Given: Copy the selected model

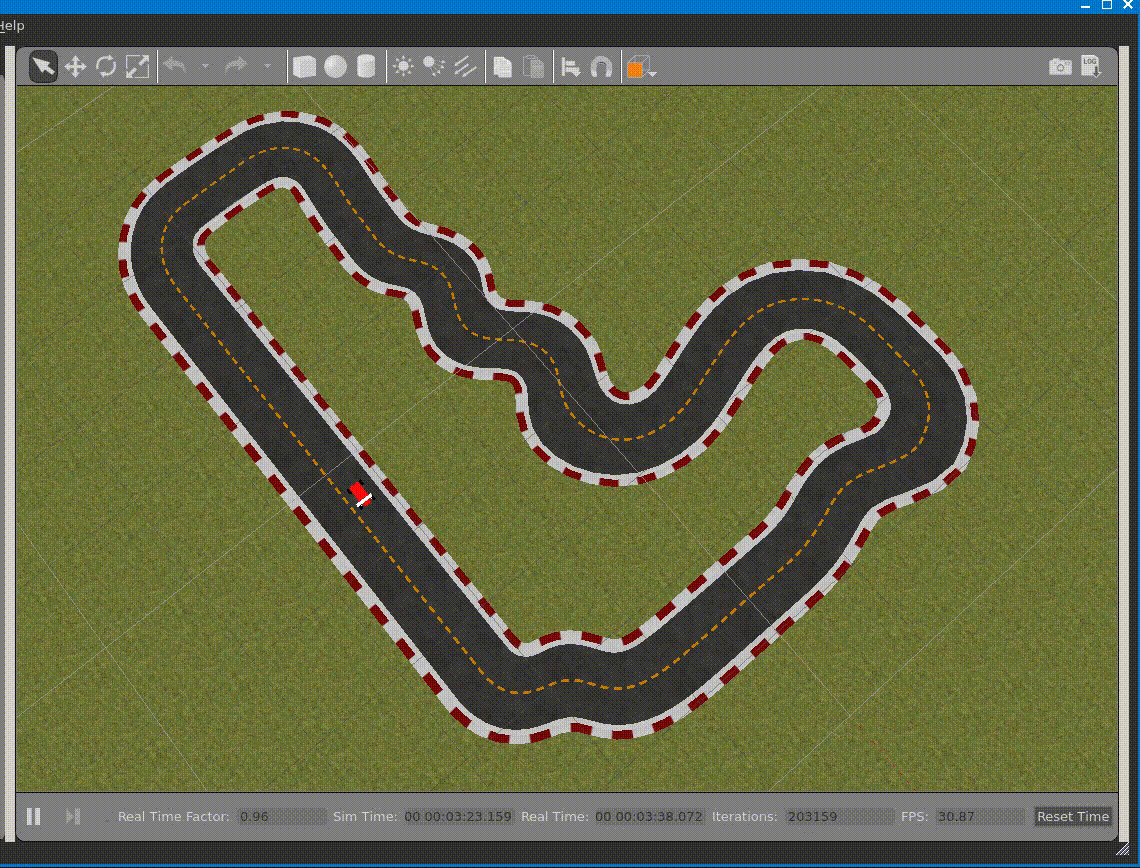Looking at the screenshot, I should (502, 68).
